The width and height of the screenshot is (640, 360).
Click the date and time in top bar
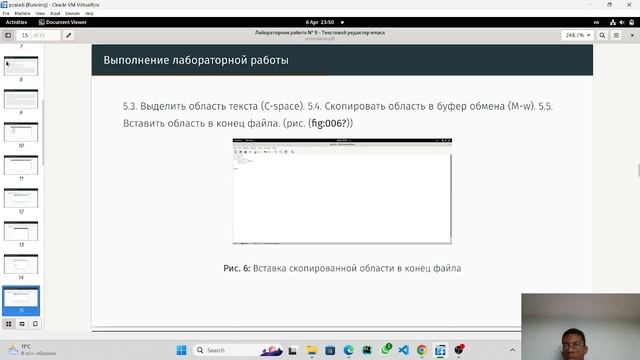[320, 22]
